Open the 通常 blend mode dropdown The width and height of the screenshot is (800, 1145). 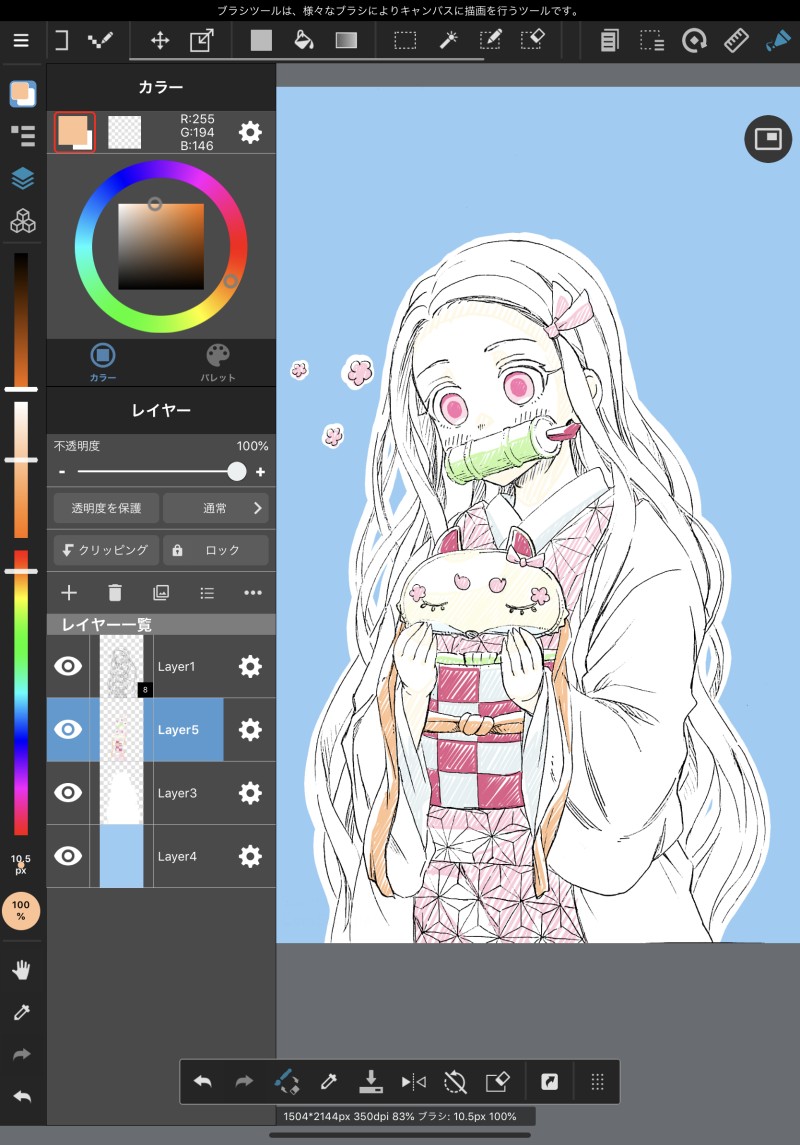(215, 508)
